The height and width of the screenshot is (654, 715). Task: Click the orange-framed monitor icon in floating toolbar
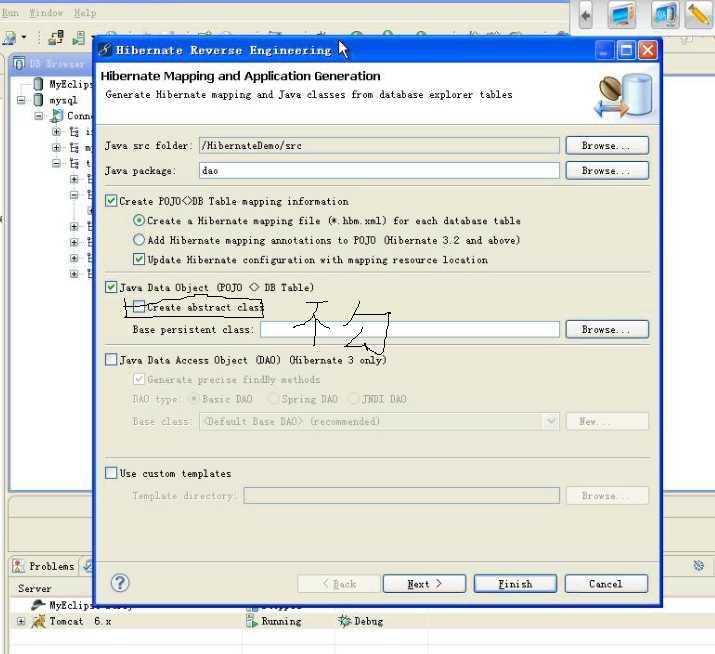[x=622, y=15]
